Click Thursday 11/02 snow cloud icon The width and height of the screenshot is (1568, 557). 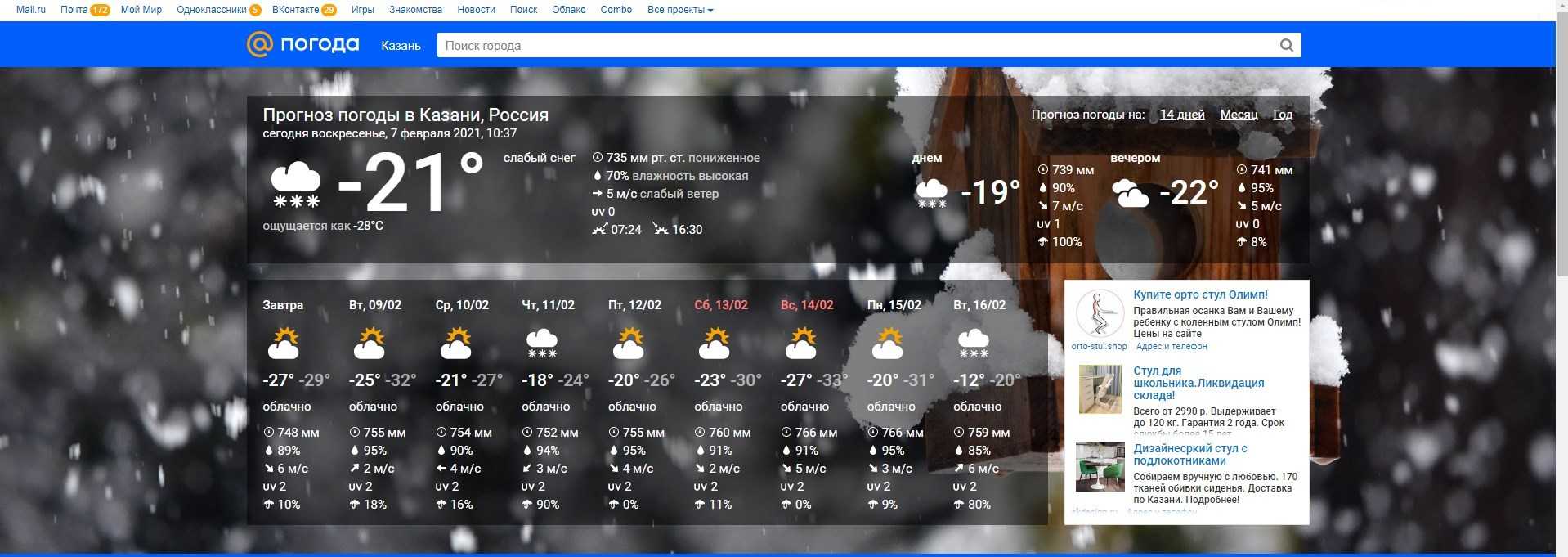click(542, 344)
